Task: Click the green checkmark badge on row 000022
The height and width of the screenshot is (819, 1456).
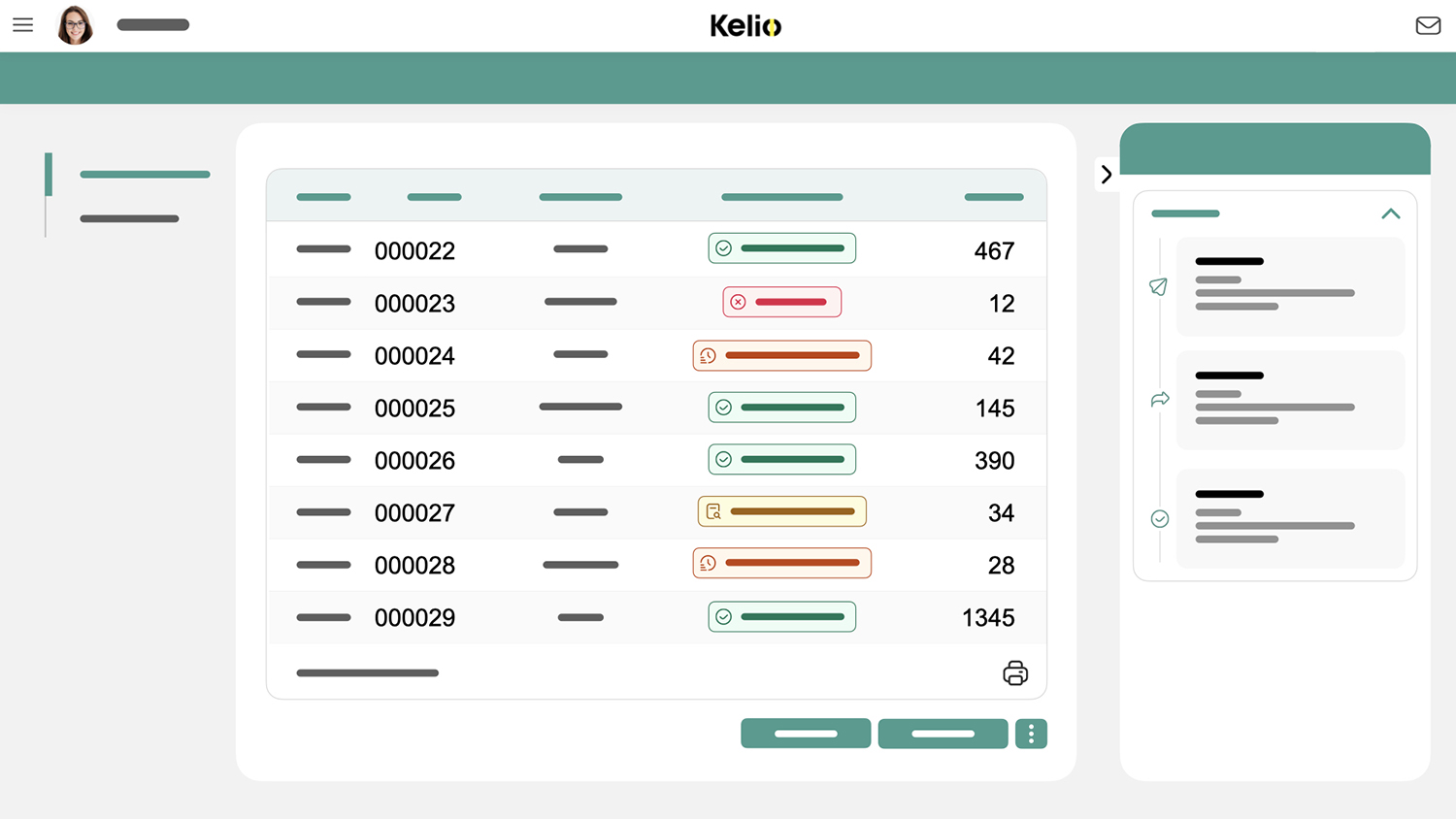Action: coord(782,247)
